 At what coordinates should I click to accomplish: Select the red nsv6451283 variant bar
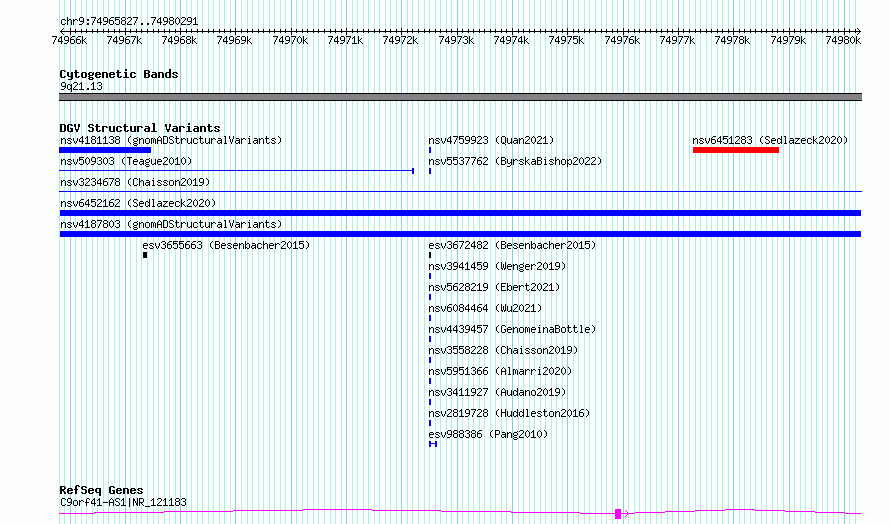coord(736,150)
